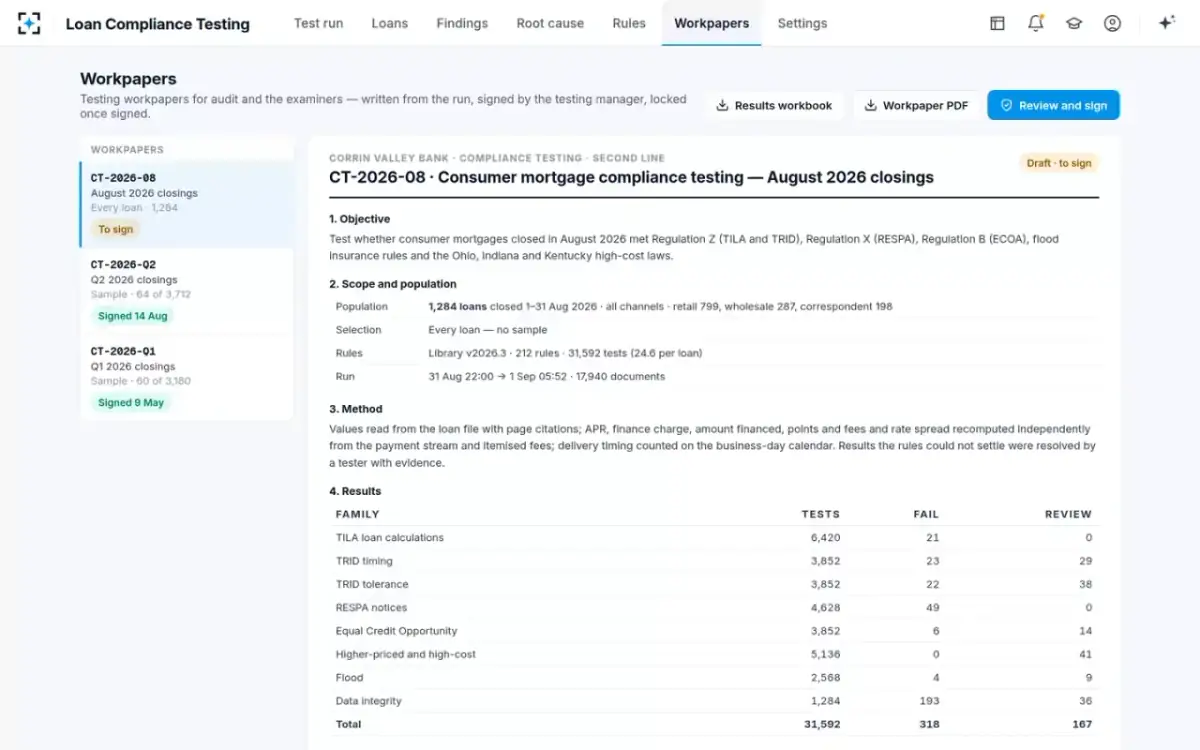This screenshot has height=750, width=1200.
Task: Open the layout panel icon in header
Action: [997, 23]
